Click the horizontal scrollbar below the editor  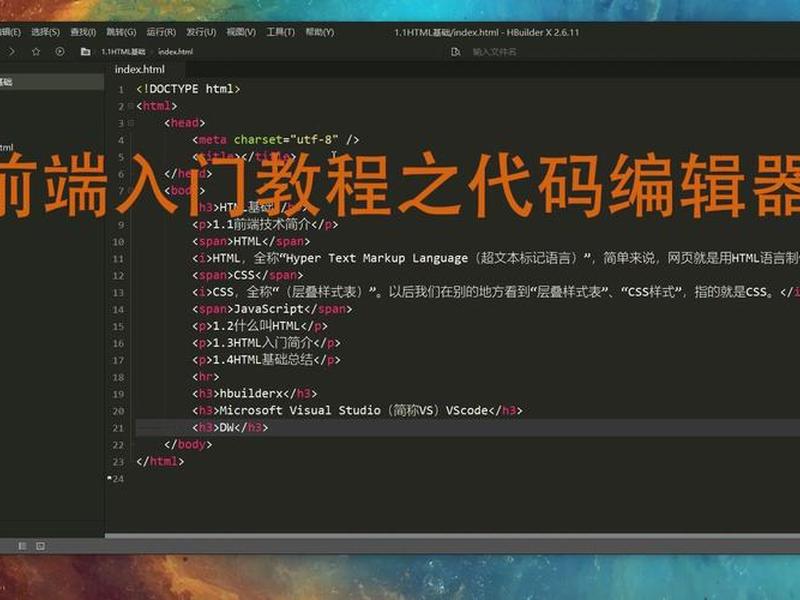point(452,536)
